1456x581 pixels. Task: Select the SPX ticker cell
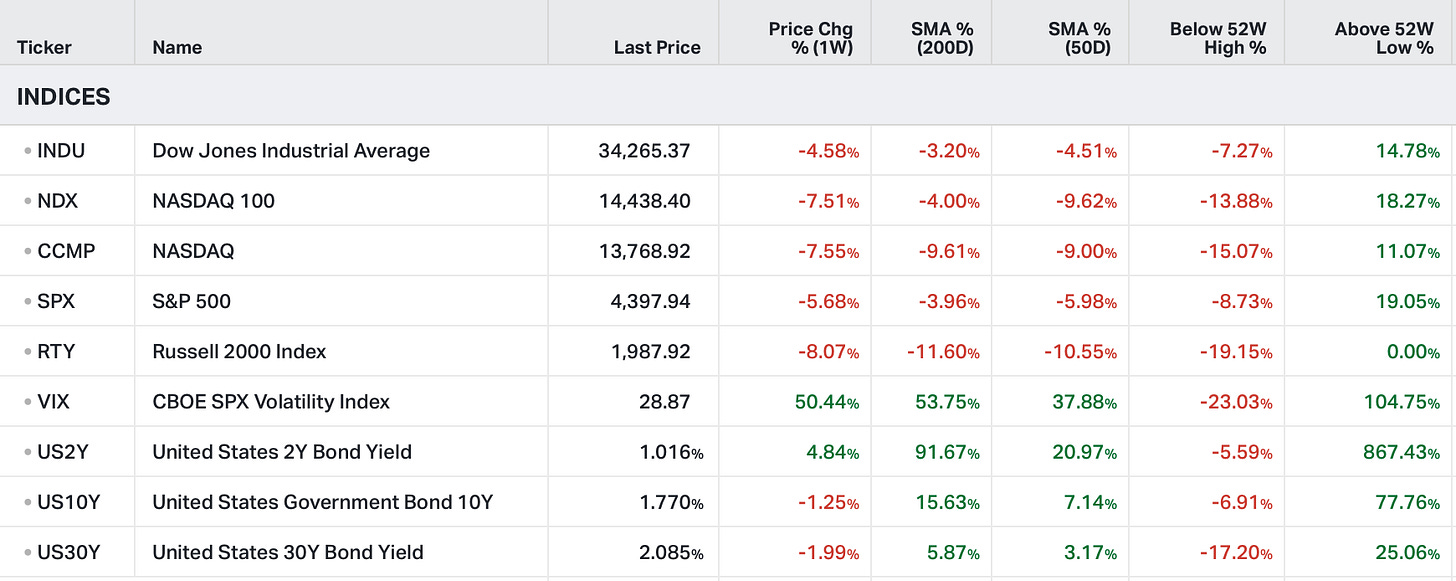pos(56,301)
